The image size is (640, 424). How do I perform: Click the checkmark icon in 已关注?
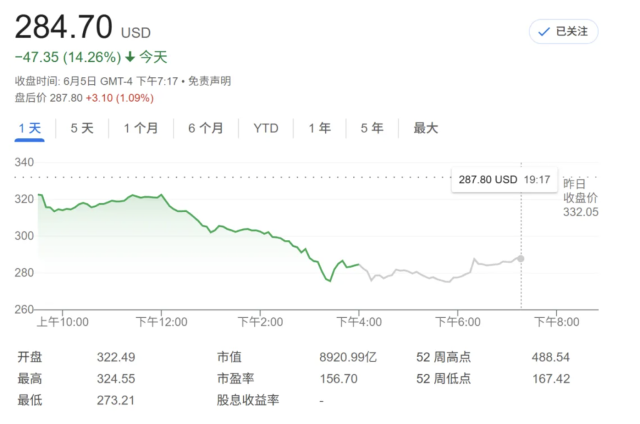point(544,32)
